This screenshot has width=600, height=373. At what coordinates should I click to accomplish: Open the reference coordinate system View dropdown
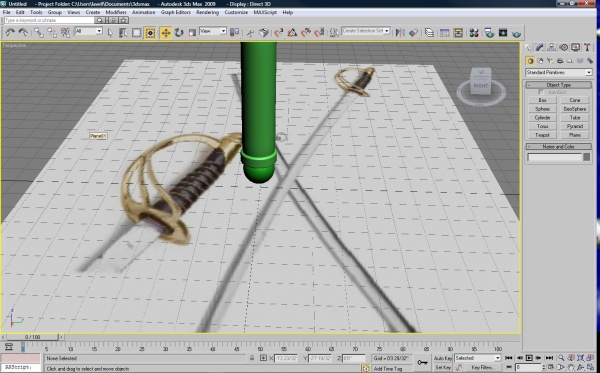(213, 31)
